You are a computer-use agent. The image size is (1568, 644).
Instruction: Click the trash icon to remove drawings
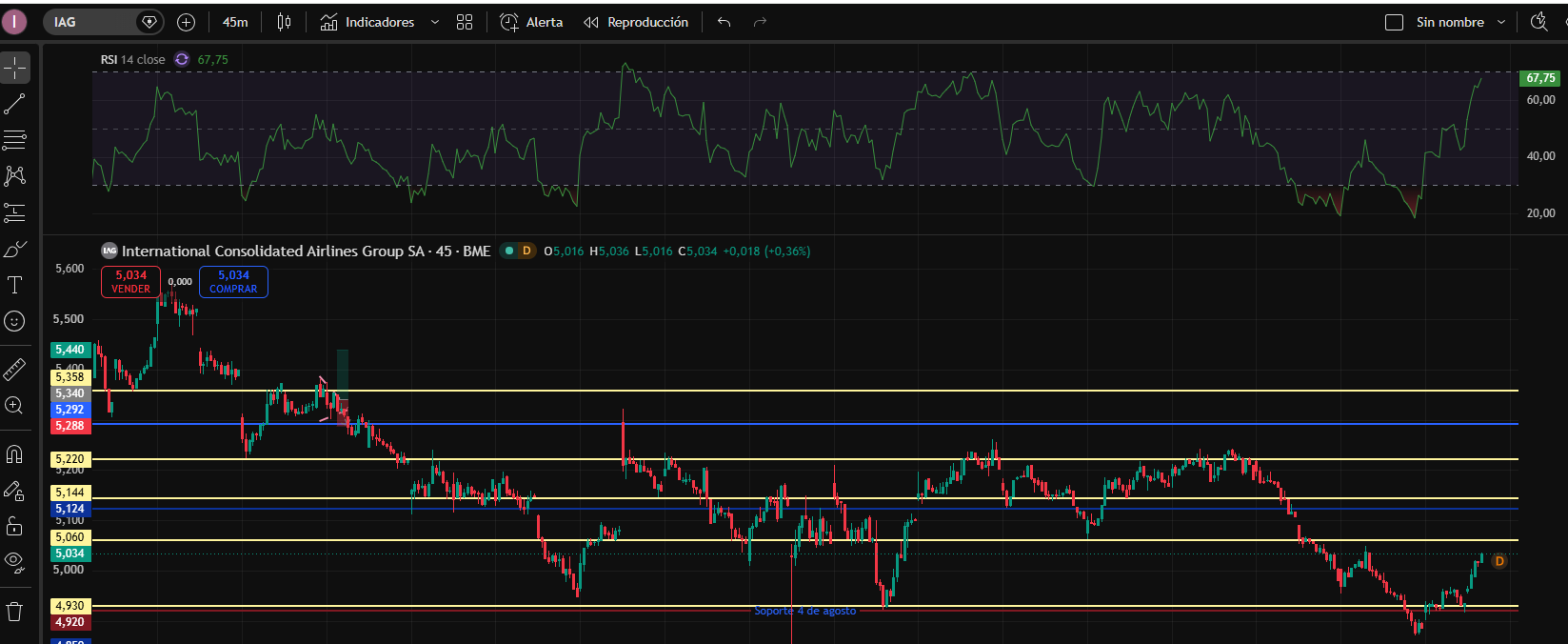tap(15, 611)
